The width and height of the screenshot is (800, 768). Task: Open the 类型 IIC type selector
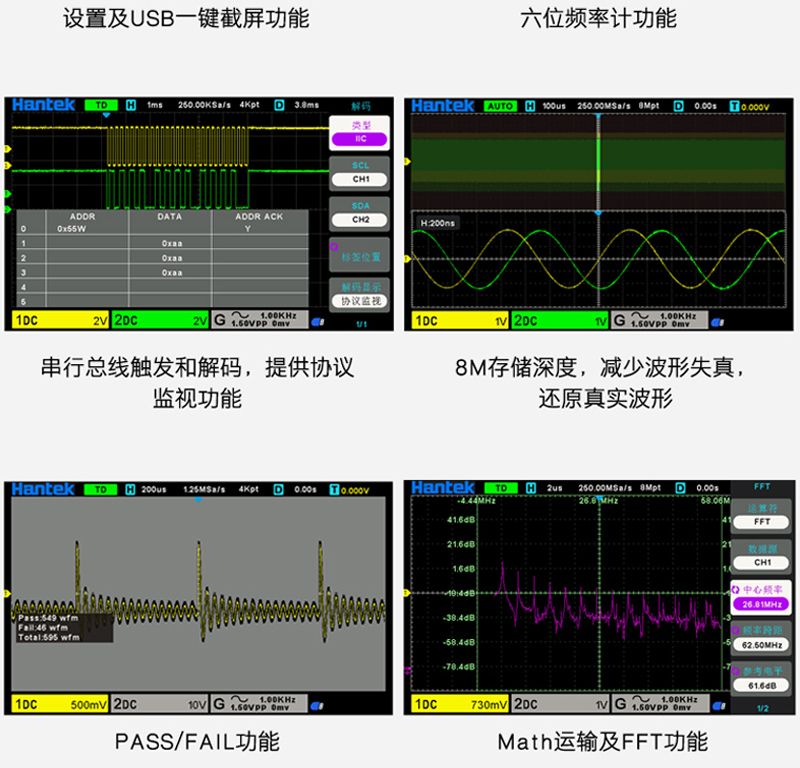point(360,133)
